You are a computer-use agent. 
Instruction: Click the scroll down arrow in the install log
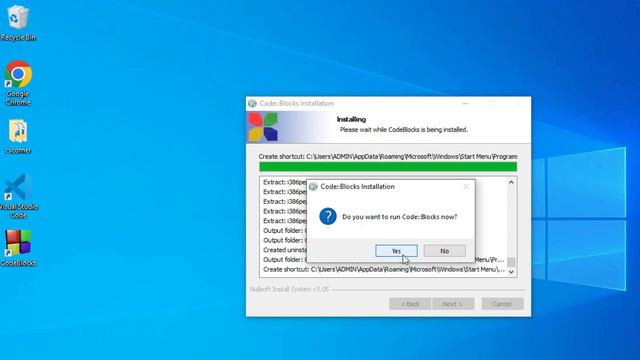[511, 272]
